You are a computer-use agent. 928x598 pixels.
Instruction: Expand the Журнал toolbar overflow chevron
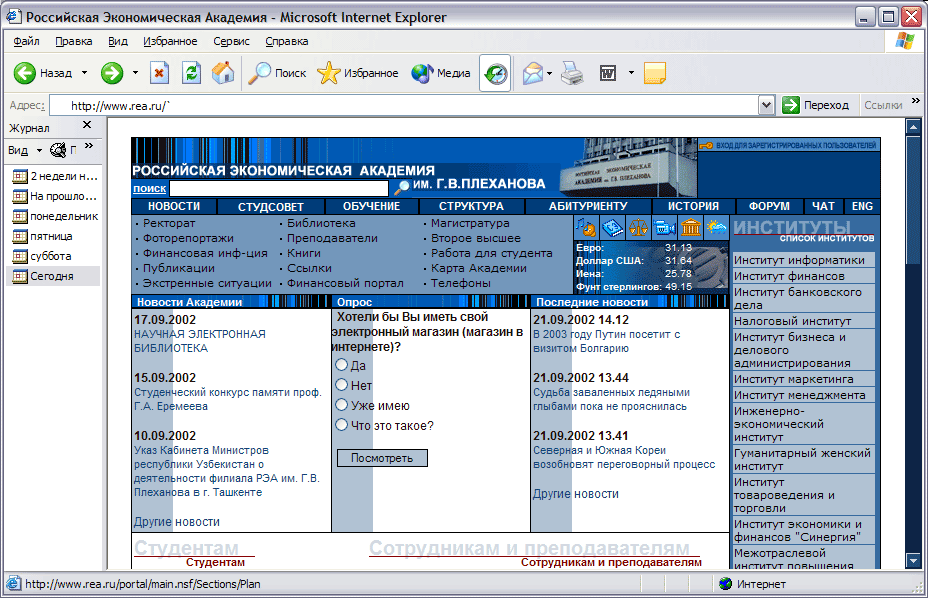point(89,146)
